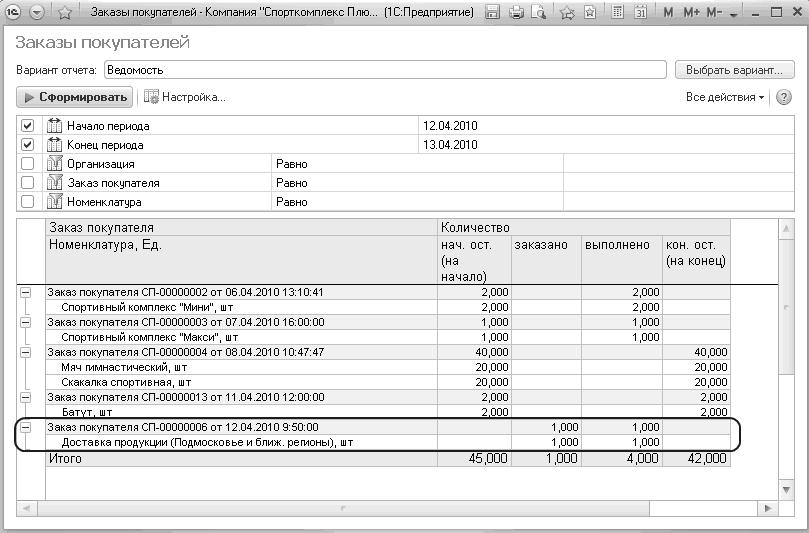Click Равно comparison in Организация row

[292, 164]
